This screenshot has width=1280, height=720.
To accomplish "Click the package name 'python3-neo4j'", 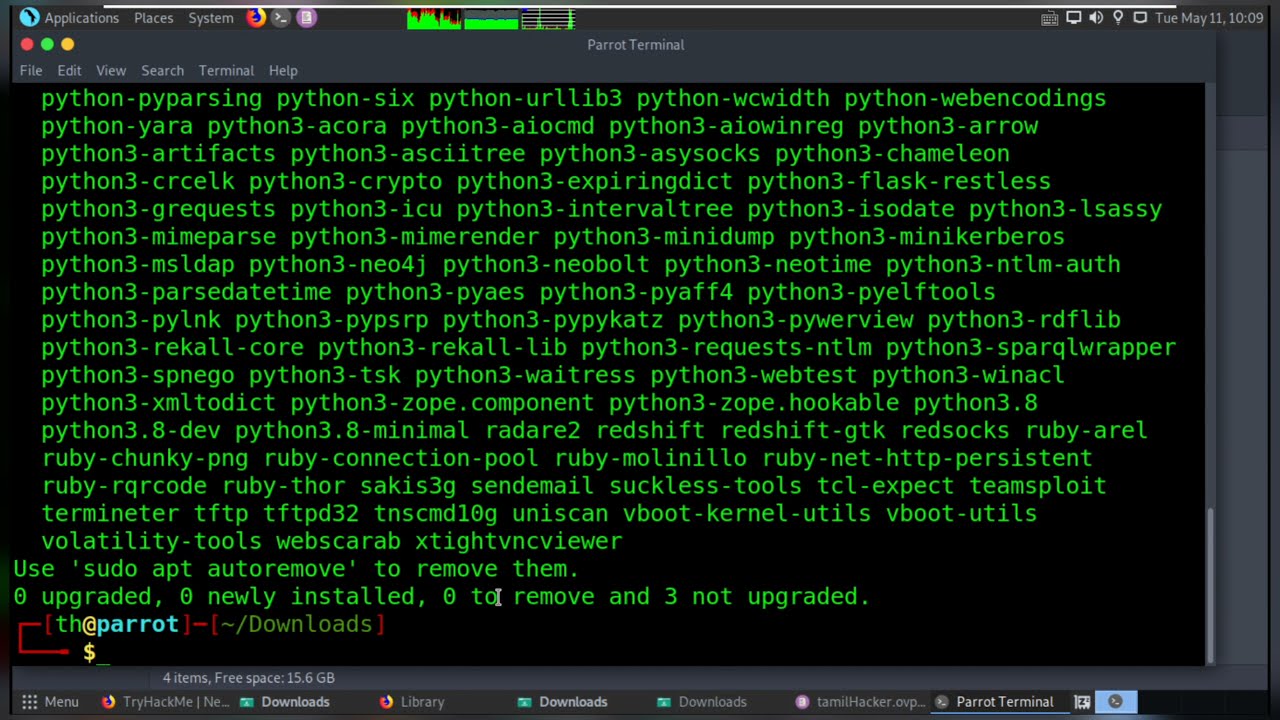I will [338, 264].
